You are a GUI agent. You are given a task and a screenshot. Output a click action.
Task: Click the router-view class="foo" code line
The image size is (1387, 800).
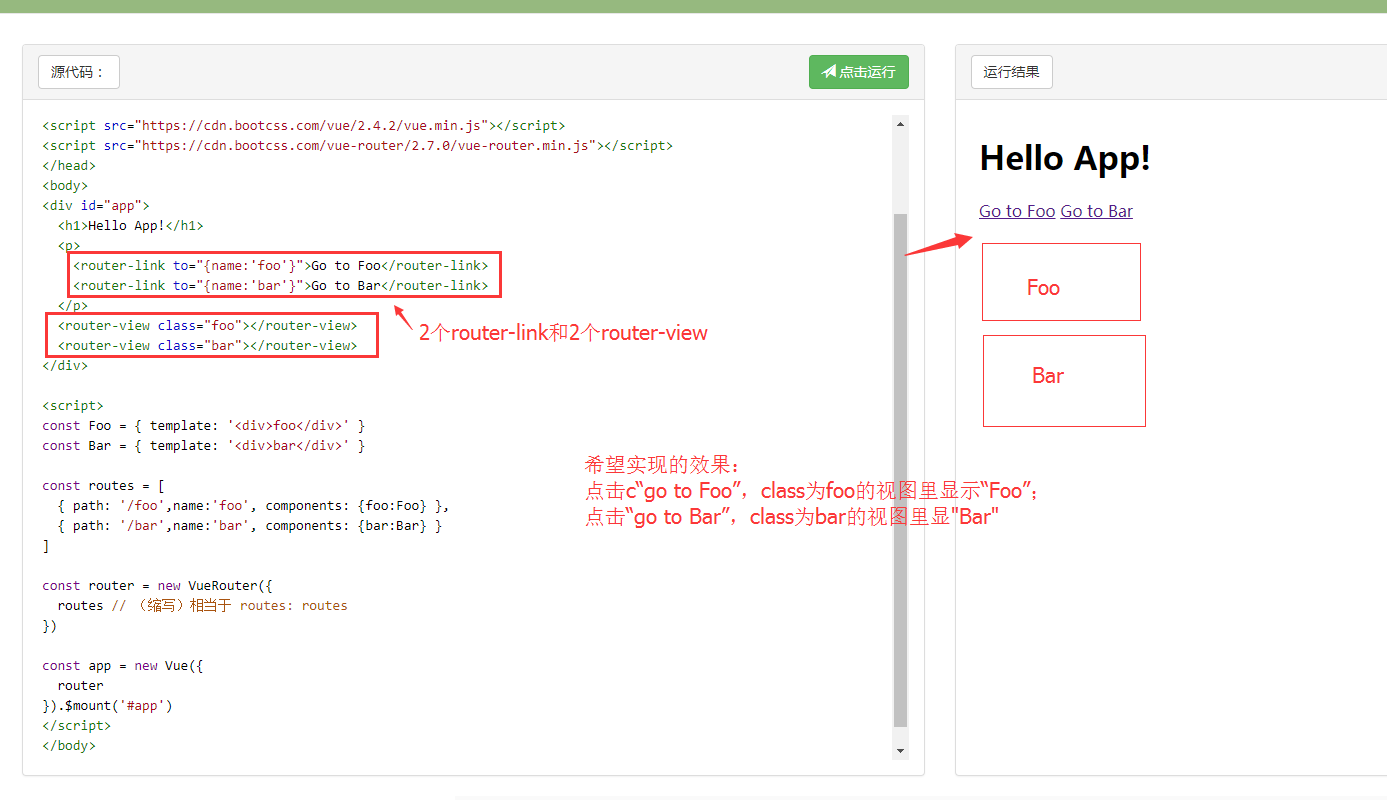click(x=207, y=325)
